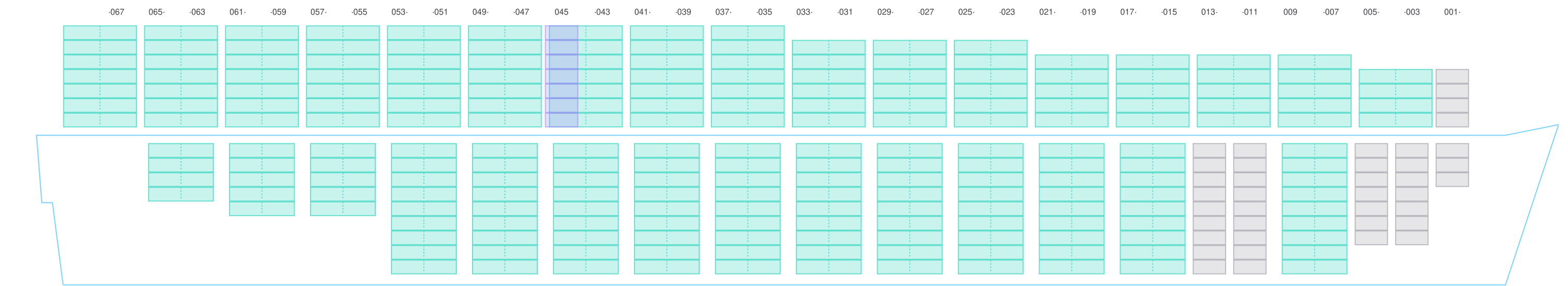Viewport: 1568px width, 286px height.
Task: Select below-deck block for bays 053-051
Action: coord(424,208)
